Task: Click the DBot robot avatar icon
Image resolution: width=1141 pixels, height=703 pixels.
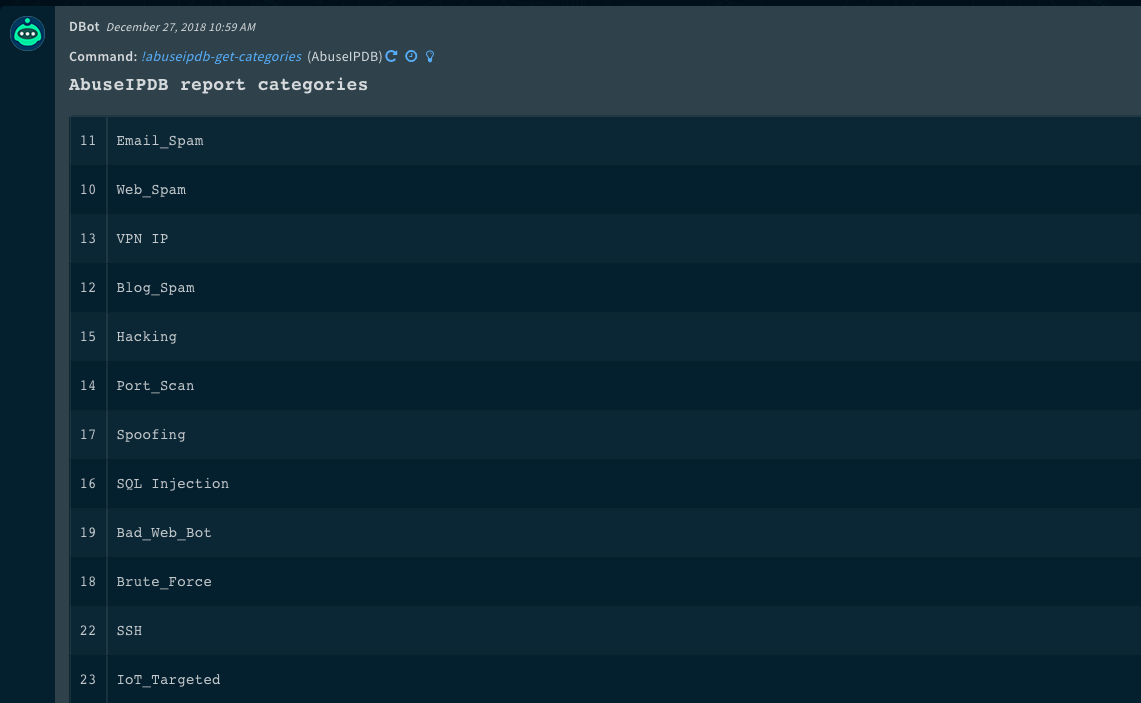Action: [27, 34]
